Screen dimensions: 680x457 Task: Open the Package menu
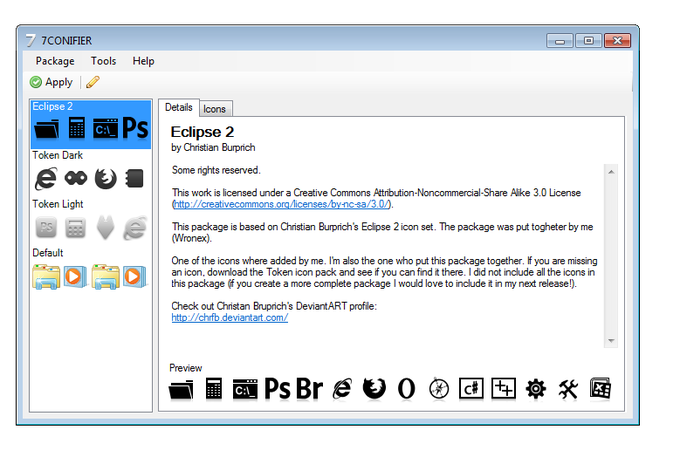(x=55, y=61)
